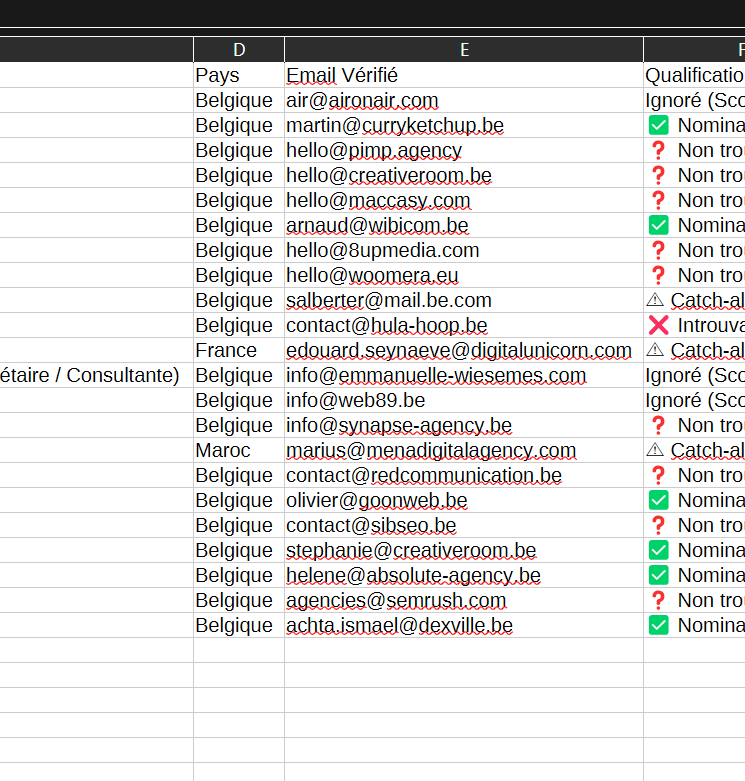The height and width of the screenshot is (781, 745).
Task: Select cell with agencies@semrush.com
Action: [464, 600]
